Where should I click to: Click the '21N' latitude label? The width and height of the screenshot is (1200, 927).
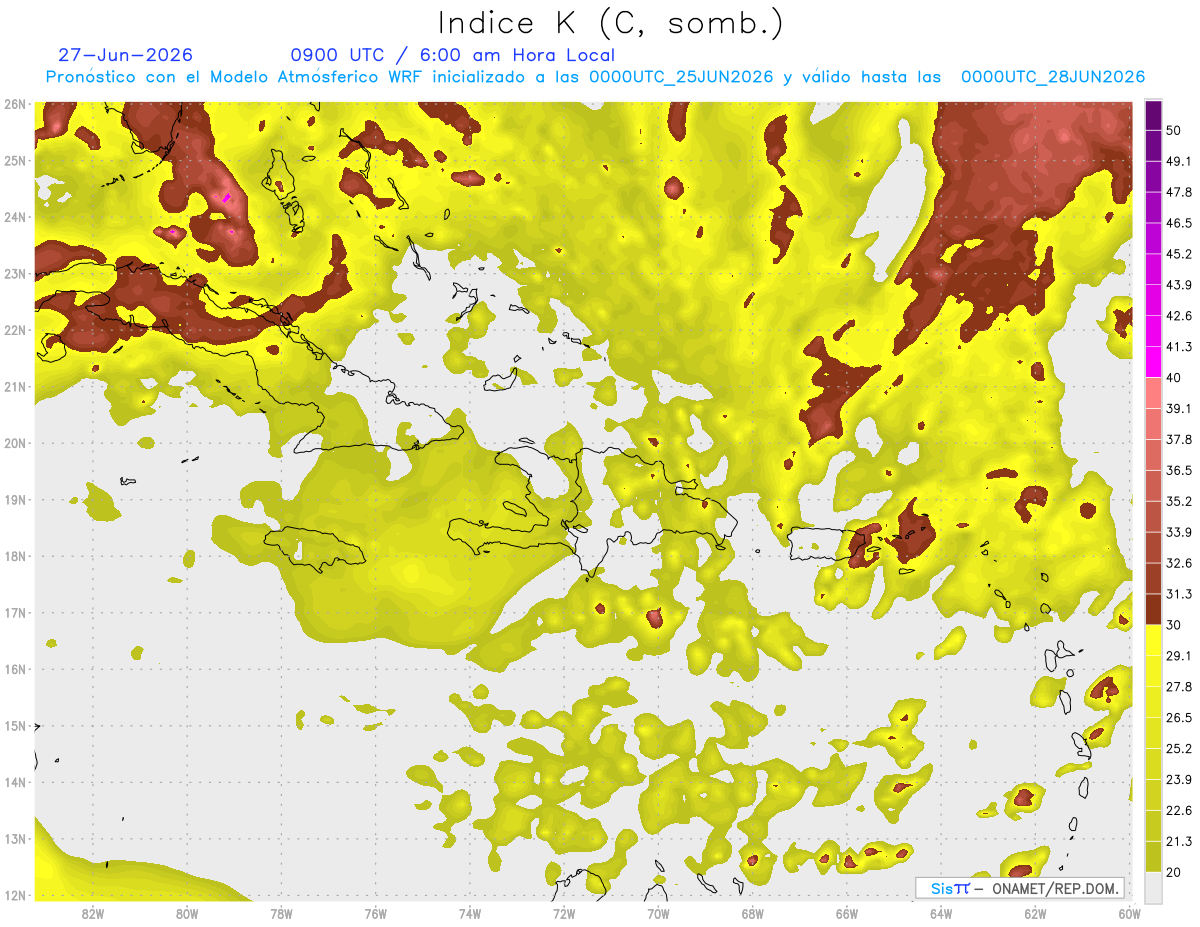pyautogui.click(x=15, y=387)
